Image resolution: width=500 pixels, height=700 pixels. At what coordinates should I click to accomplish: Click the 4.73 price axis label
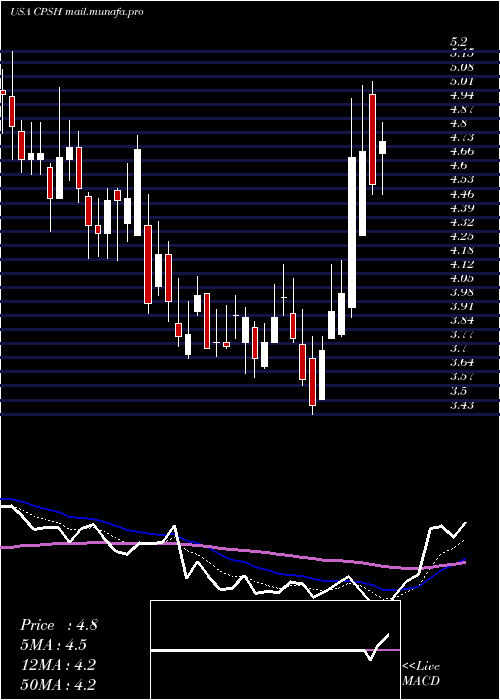coord(462,138)
